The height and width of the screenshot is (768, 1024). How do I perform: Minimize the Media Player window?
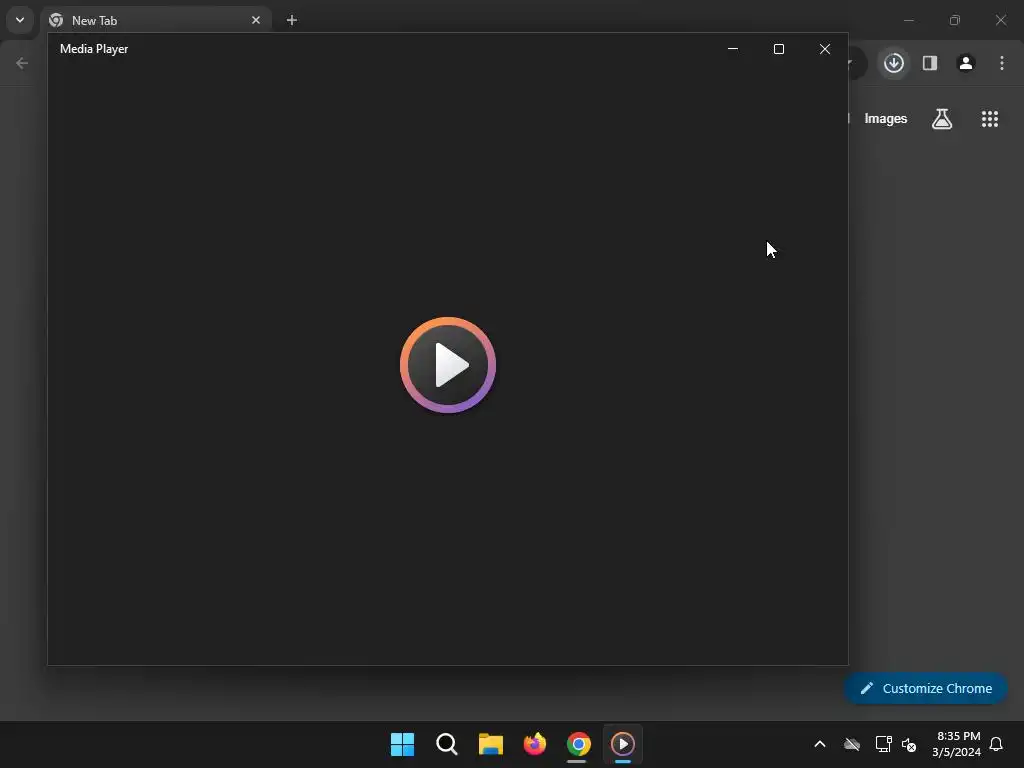pos(733,49)
